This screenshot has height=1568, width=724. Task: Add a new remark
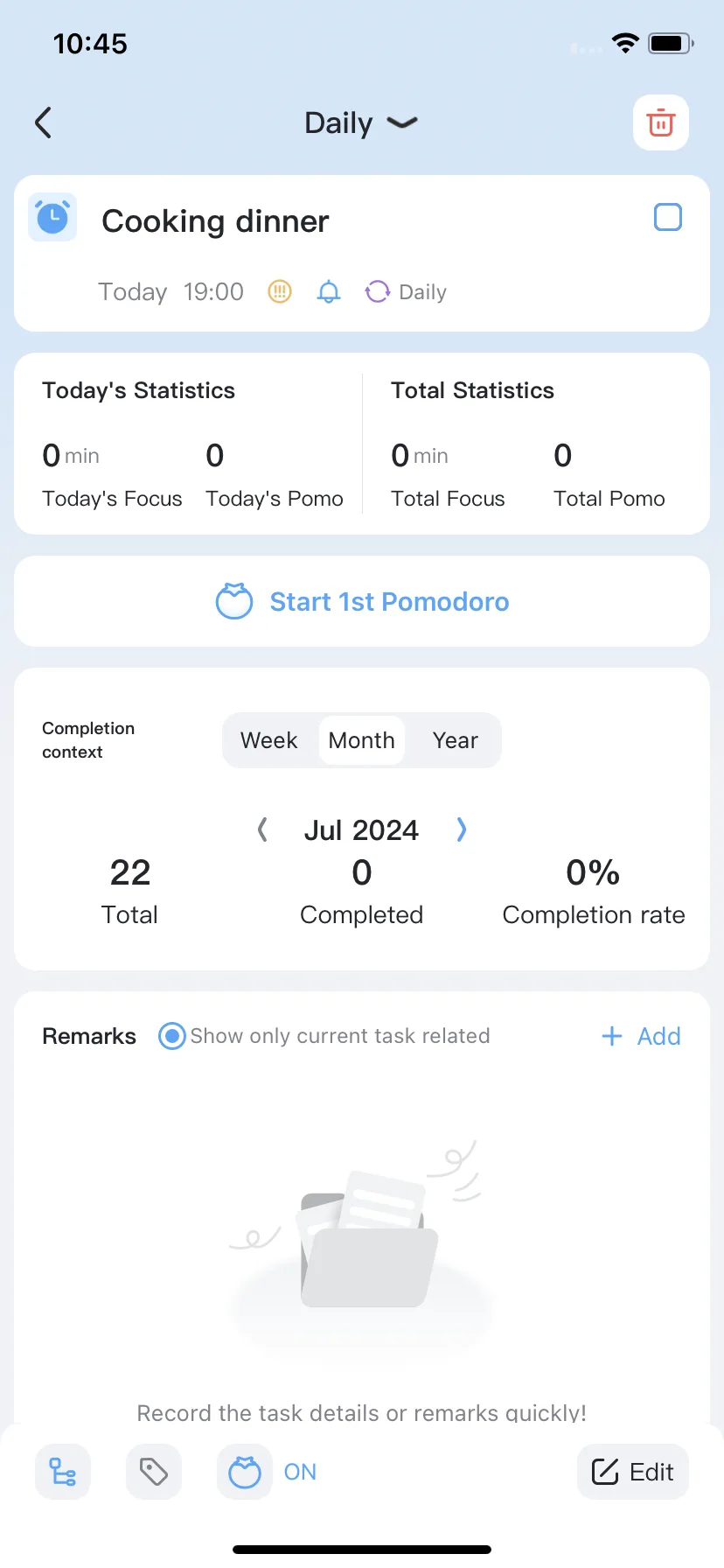pyautogui.click(x=642, y=1036)
